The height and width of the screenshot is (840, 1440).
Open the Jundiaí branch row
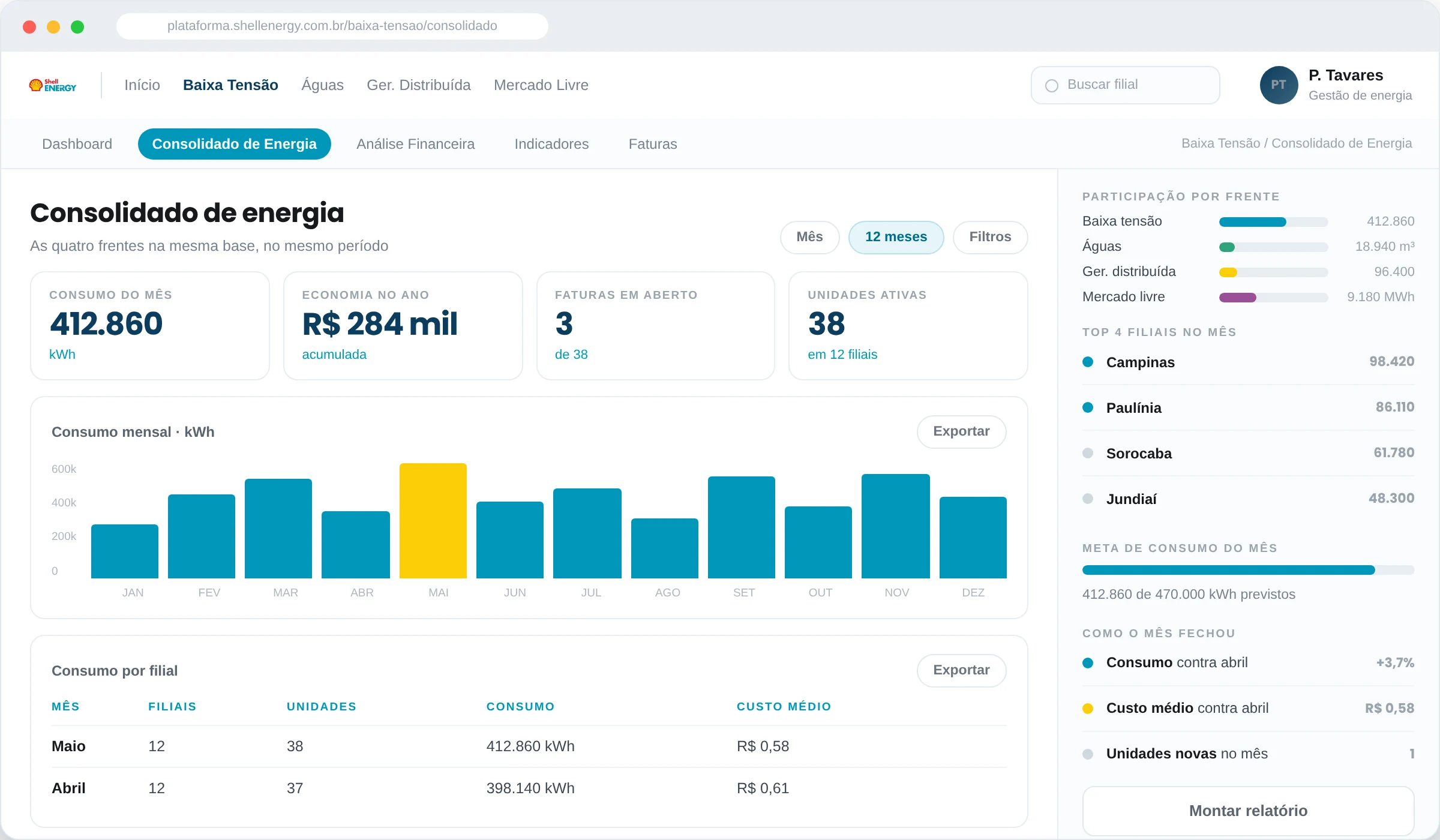(1248, 499)
